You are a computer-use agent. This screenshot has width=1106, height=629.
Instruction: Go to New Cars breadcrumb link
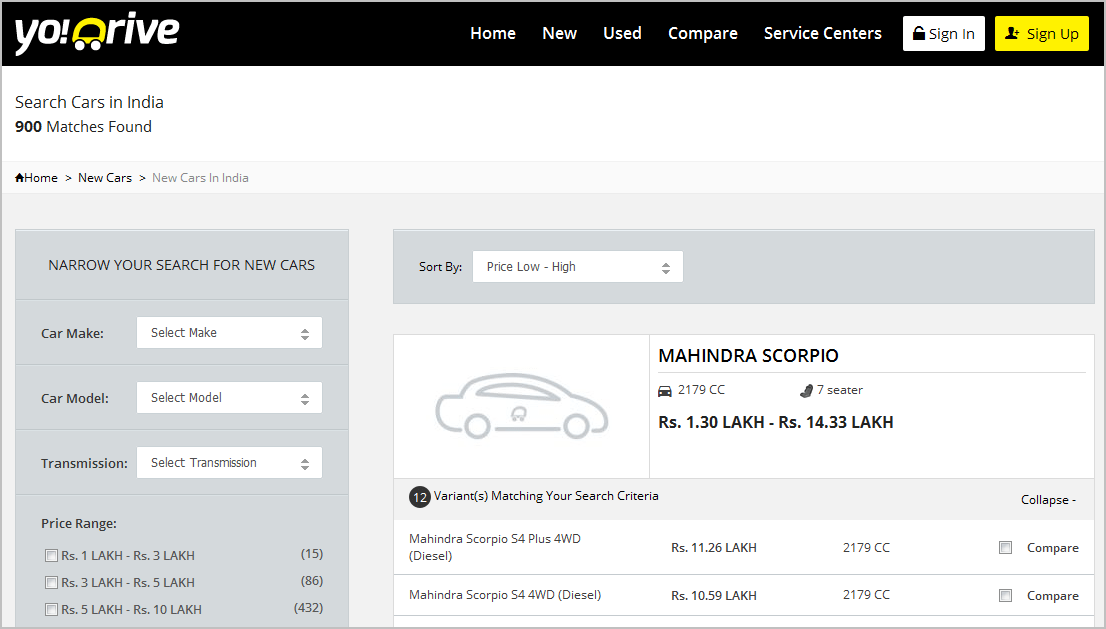point(105,178)
